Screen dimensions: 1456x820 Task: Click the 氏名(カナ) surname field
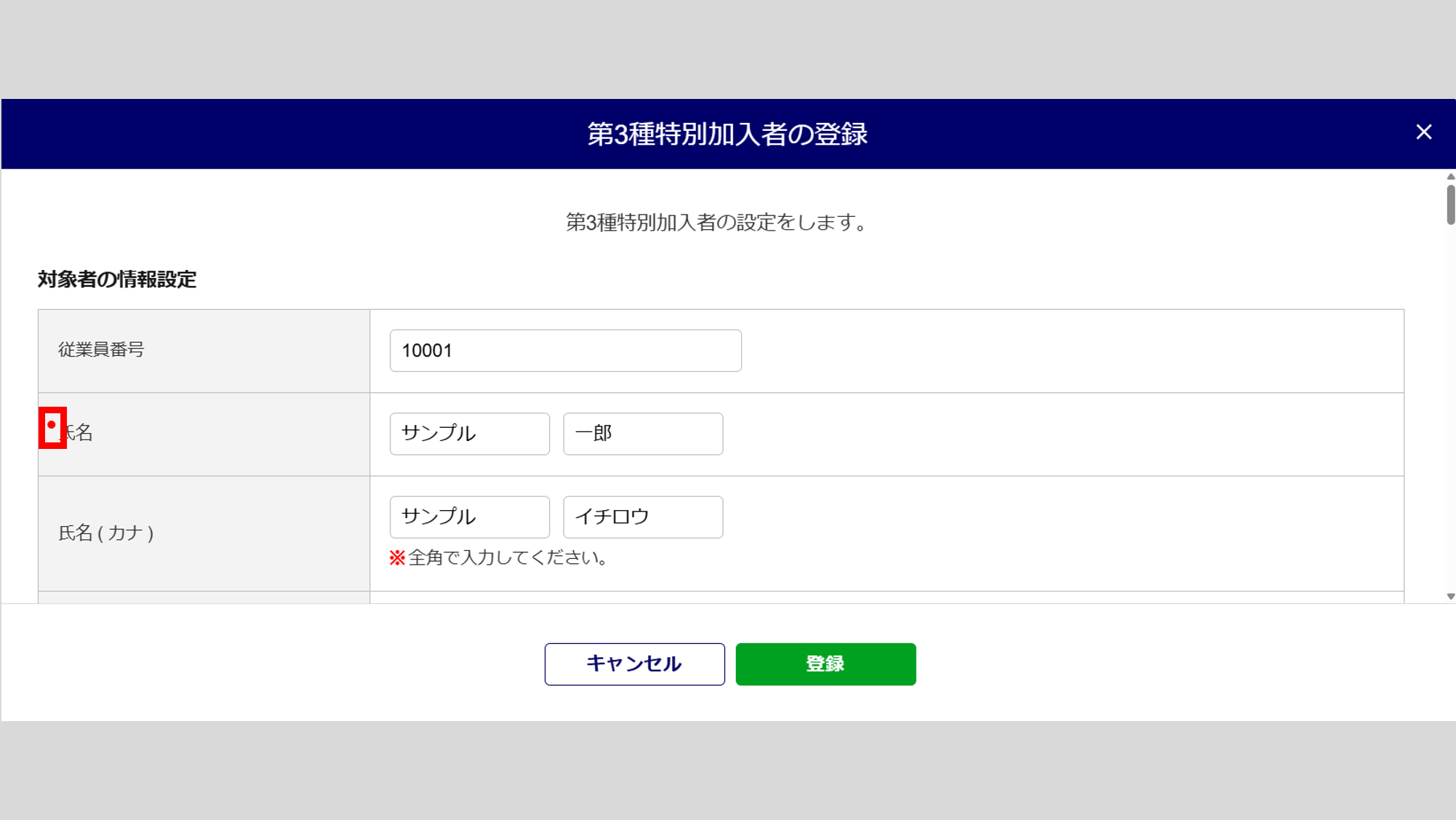coord(469,517)
